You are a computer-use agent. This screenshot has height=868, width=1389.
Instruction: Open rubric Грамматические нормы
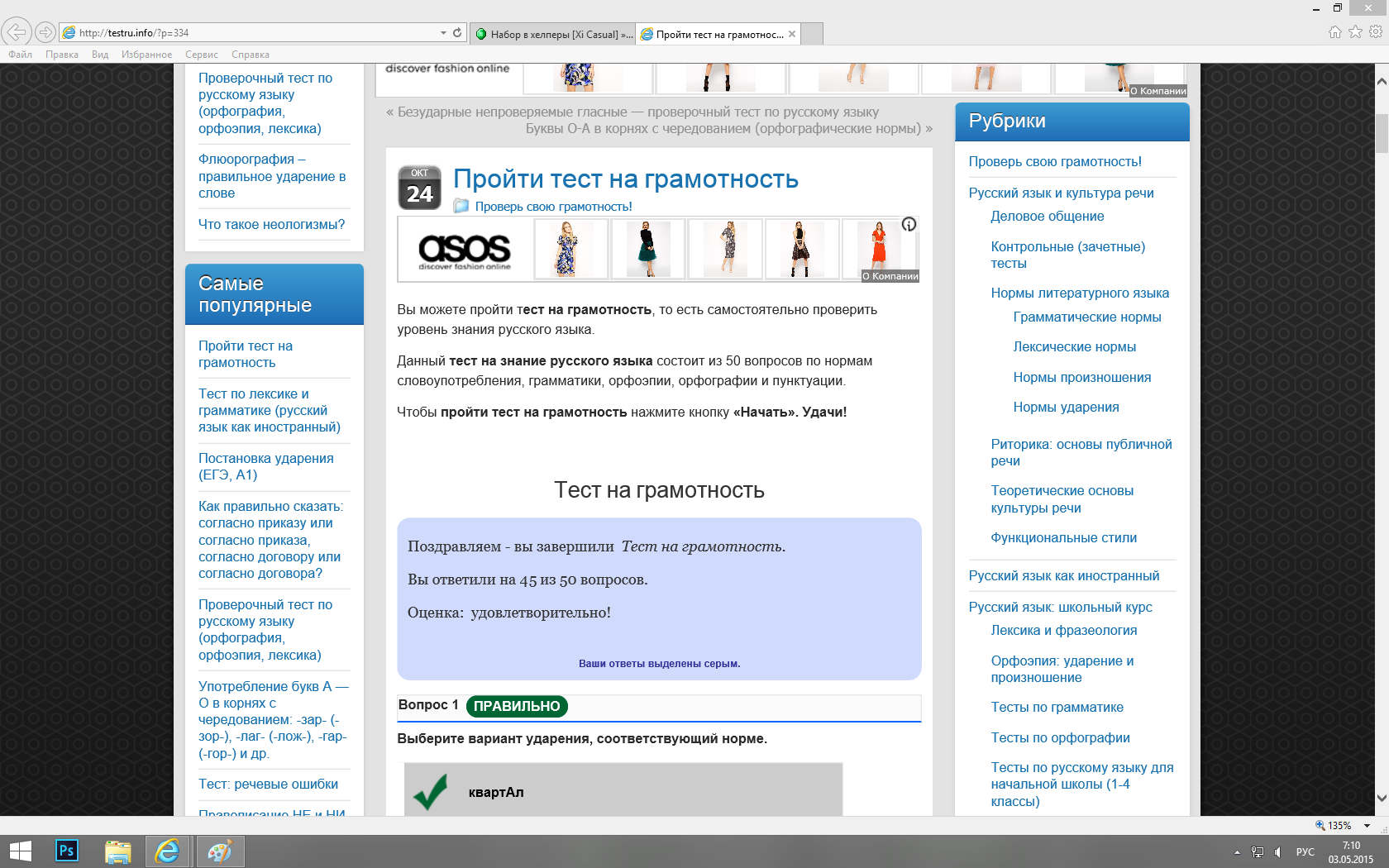[1087, 317]
